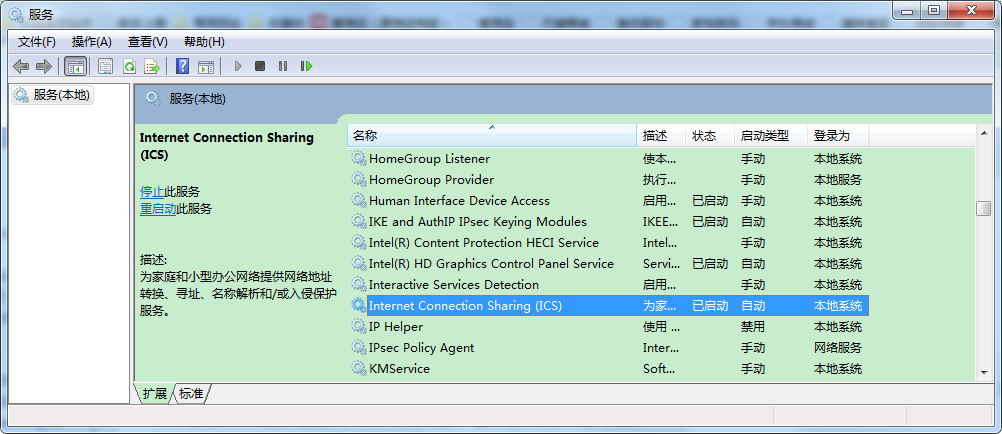Click the 停止 link to stop service
This screenshot has height=434, width=1002.
tap(152, 192)
